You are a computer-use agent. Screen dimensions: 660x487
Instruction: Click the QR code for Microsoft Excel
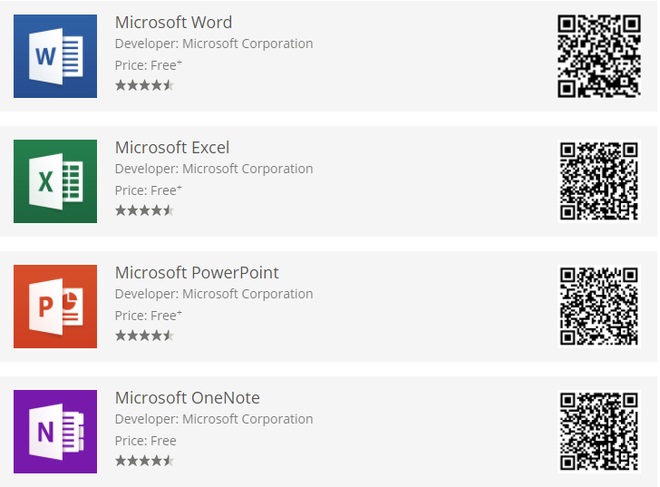[x=599, y=181]
